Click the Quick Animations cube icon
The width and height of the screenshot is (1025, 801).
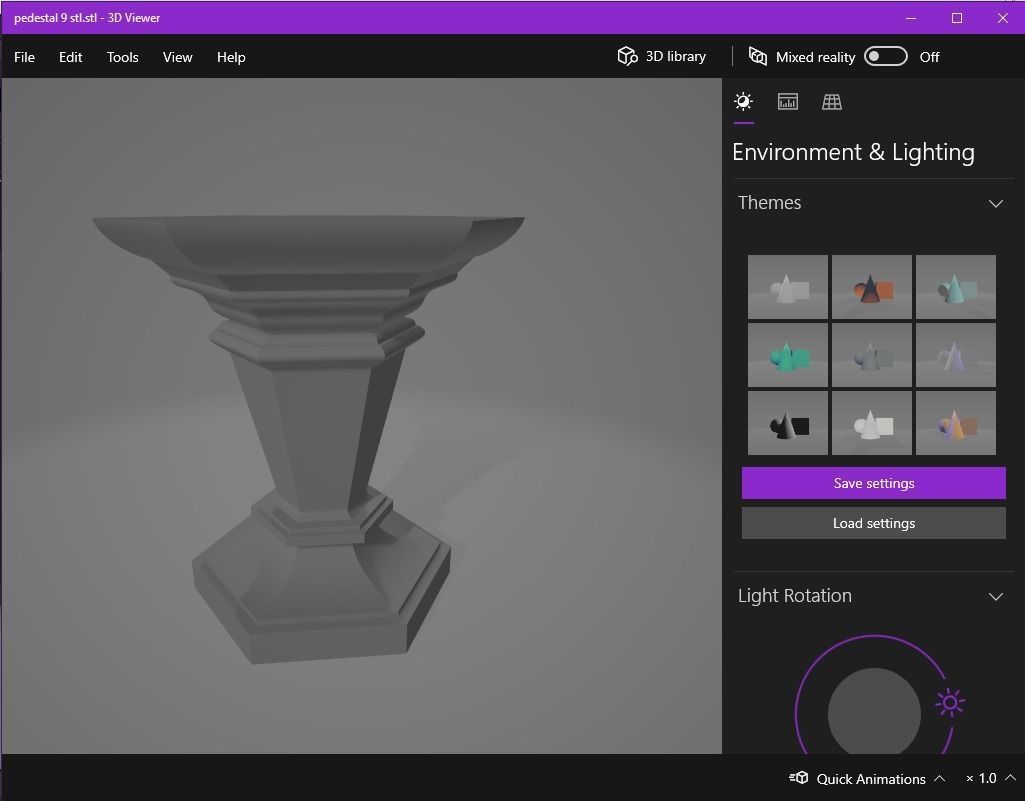point(799,778)
